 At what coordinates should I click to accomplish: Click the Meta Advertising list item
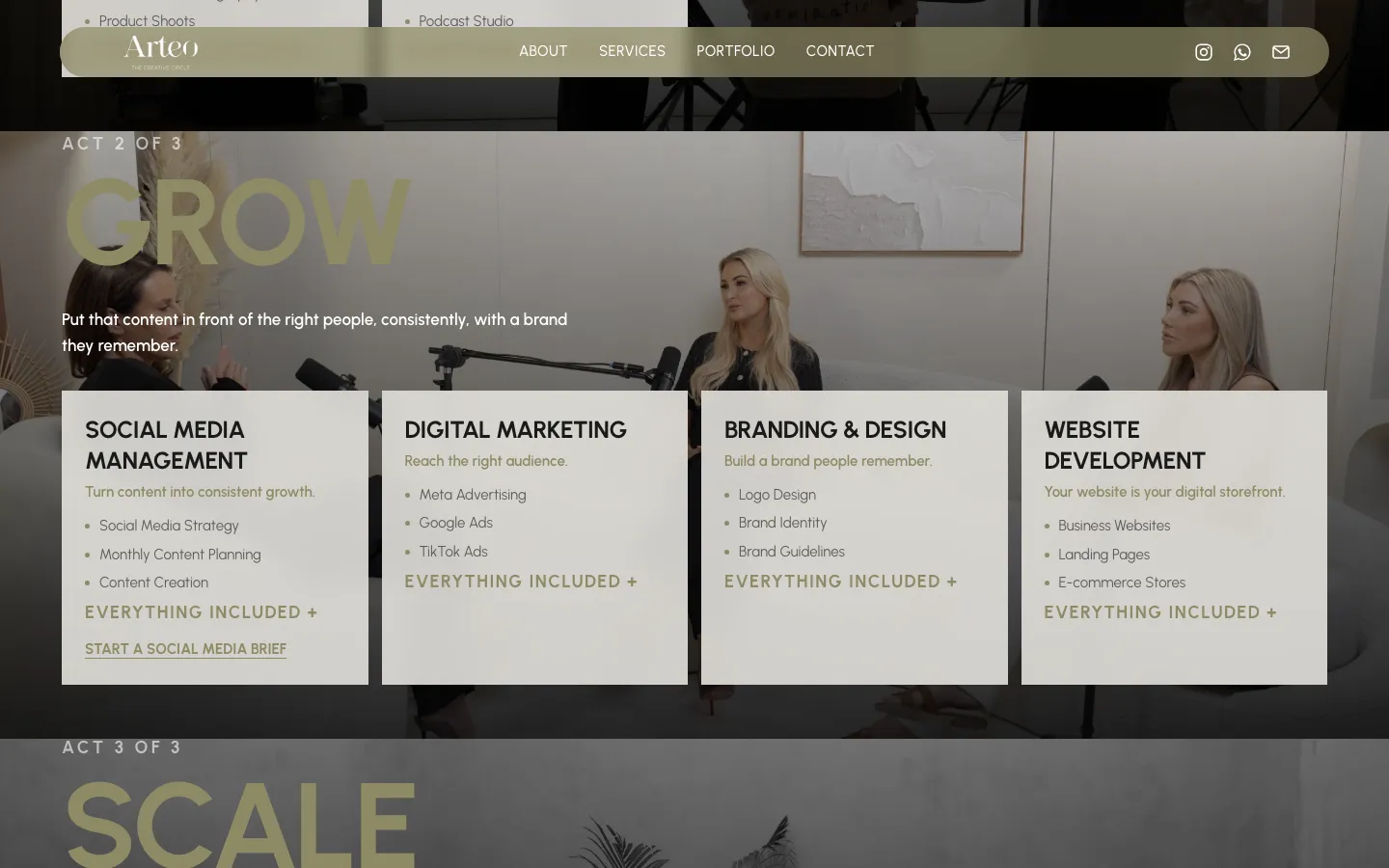pos(473,495)
